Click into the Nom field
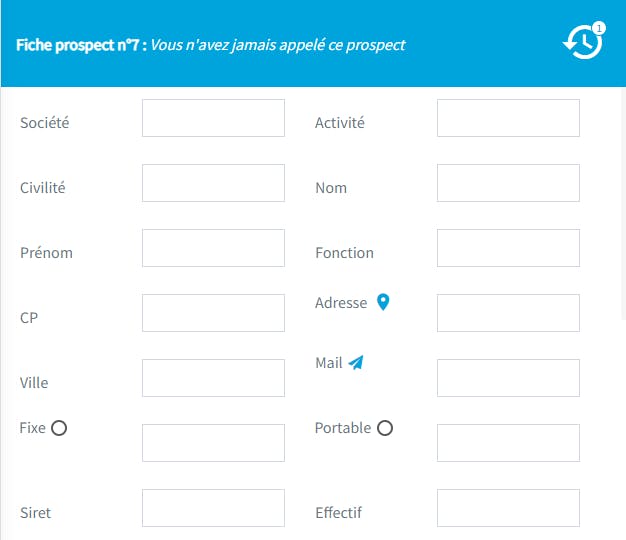The height and width of the screenshot is (540, 626). pyautogui.click(x=508, y=183)
